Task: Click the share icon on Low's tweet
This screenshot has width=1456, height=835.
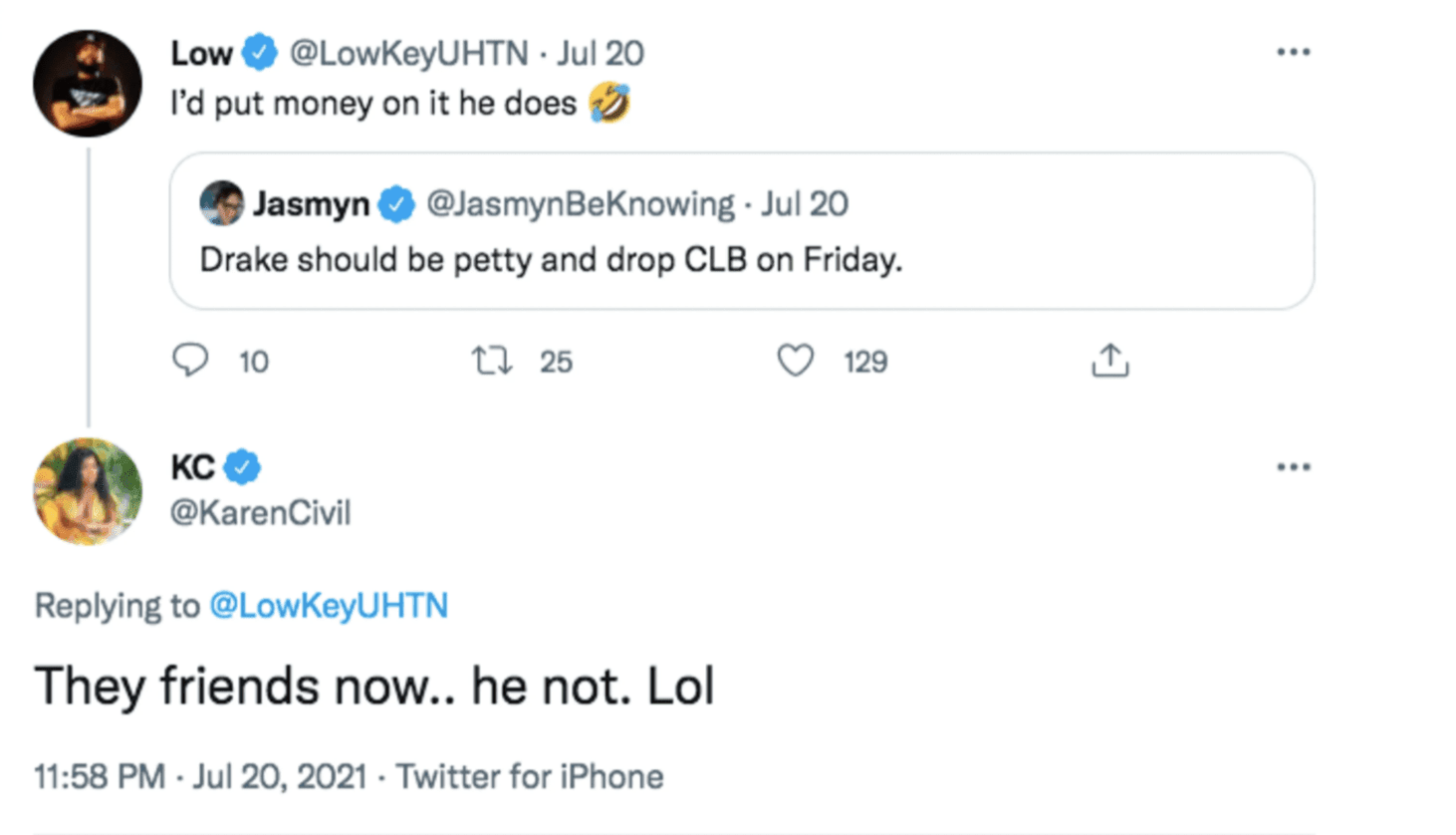Action: tap(1109, 361)
